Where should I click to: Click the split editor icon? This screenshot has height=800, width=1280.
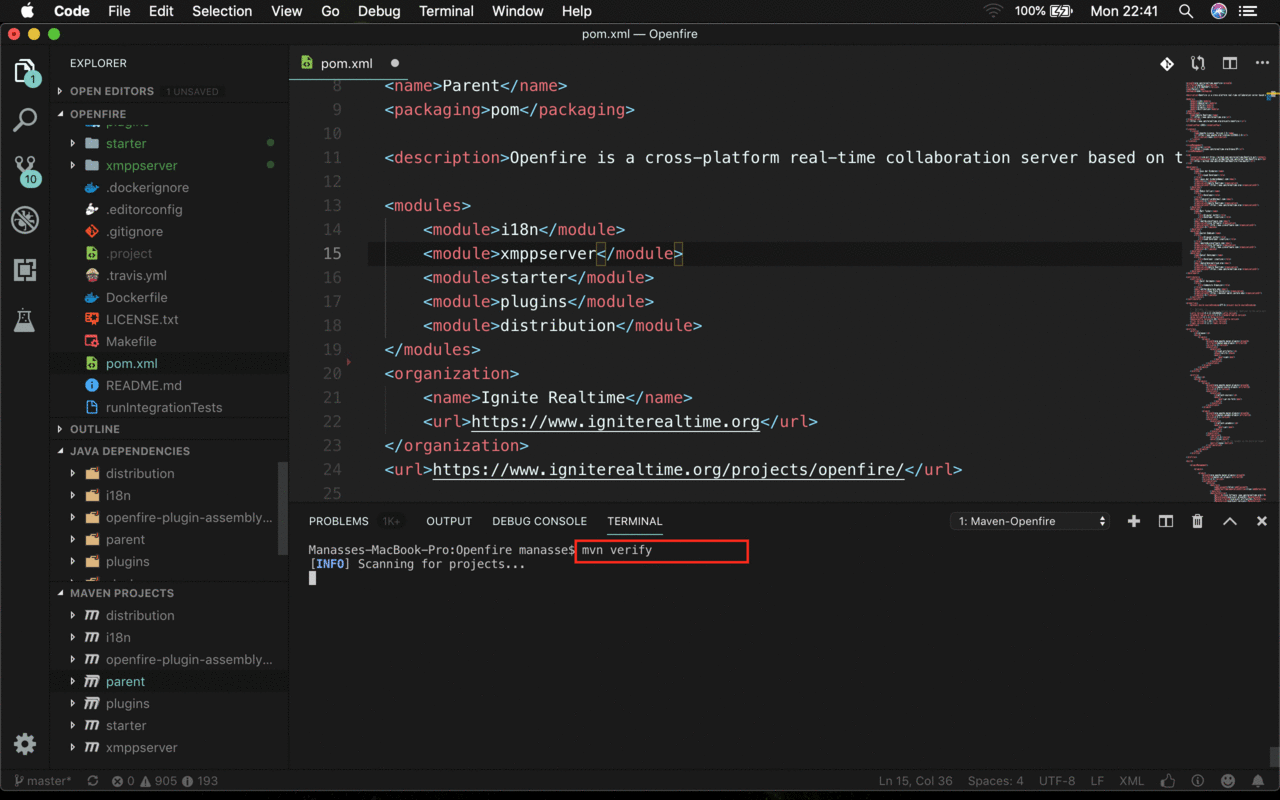[x=1230, y=63]
